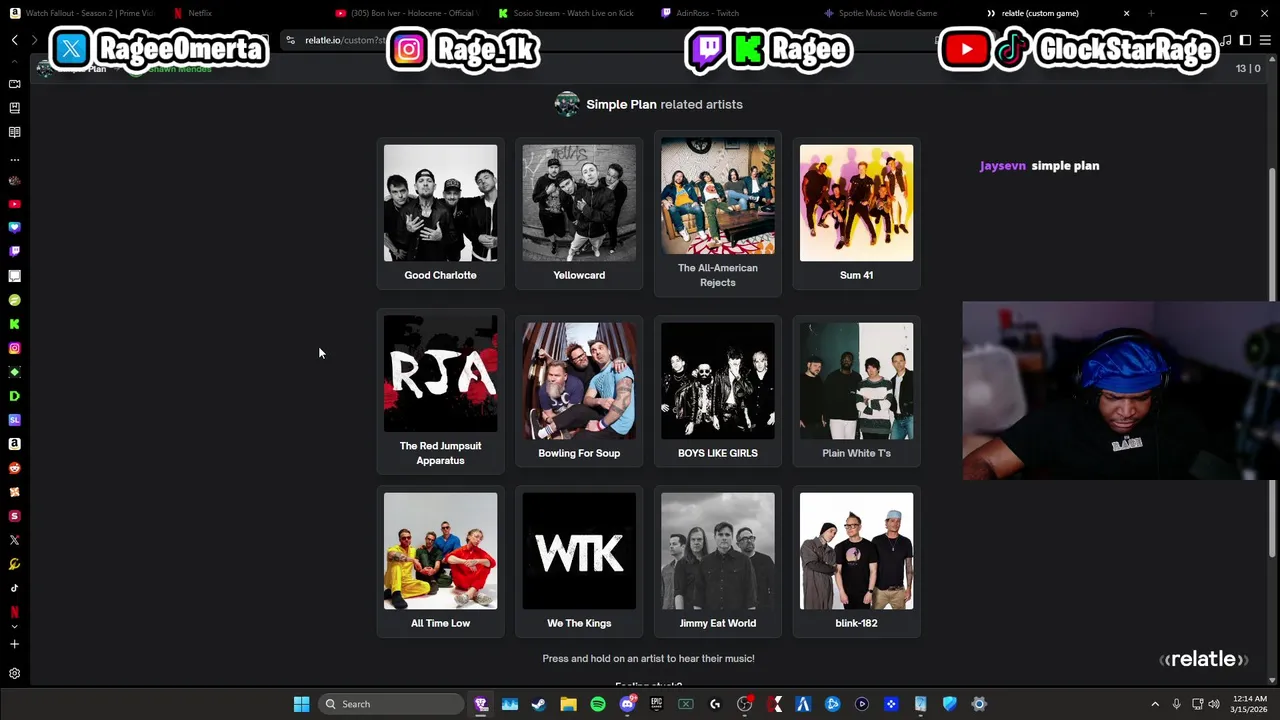Click the Simple Plan avatar in heading
The image size is (1280, 720).
567,104
